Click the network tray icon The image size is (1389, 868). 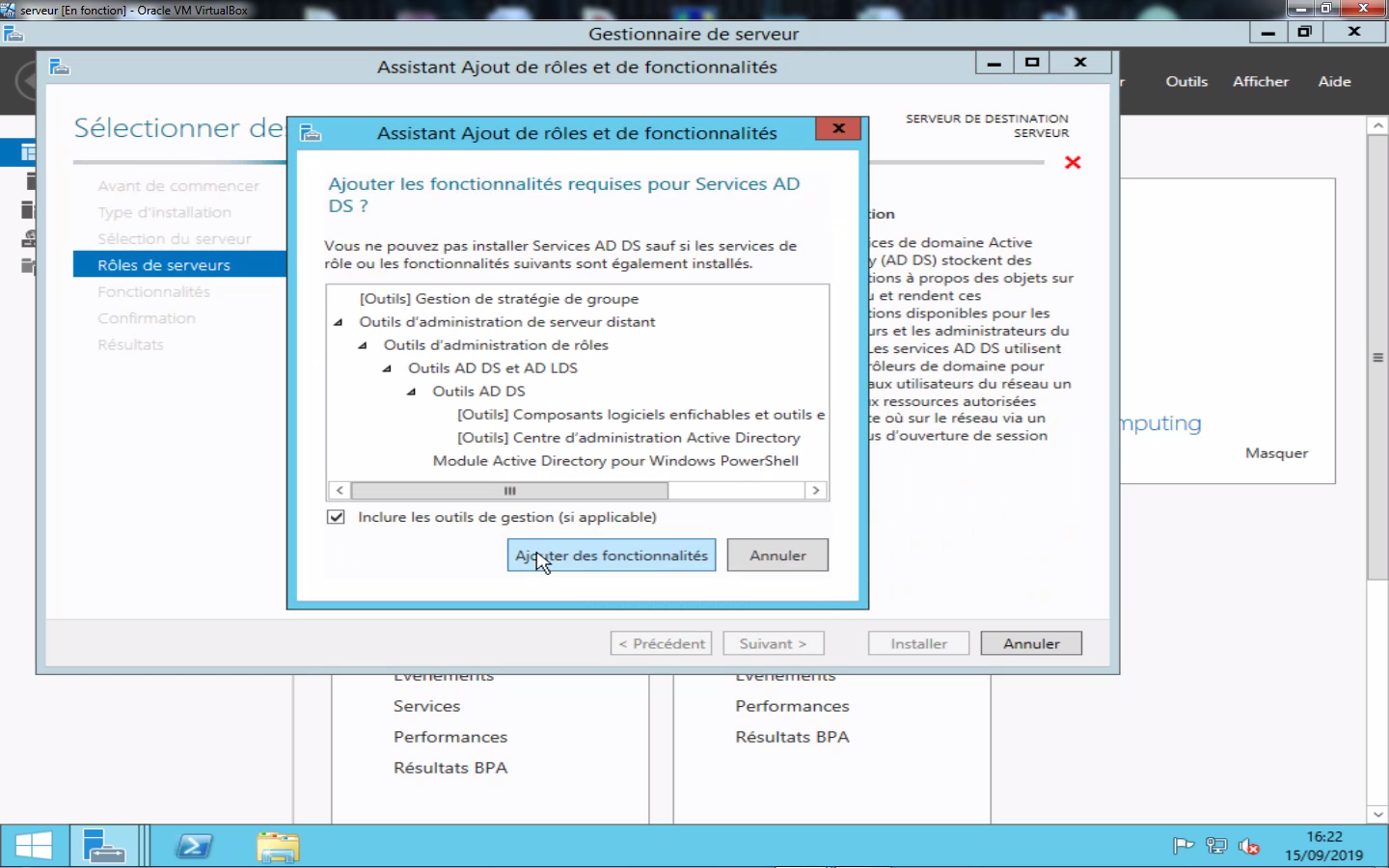click(x=1216, y=847)
